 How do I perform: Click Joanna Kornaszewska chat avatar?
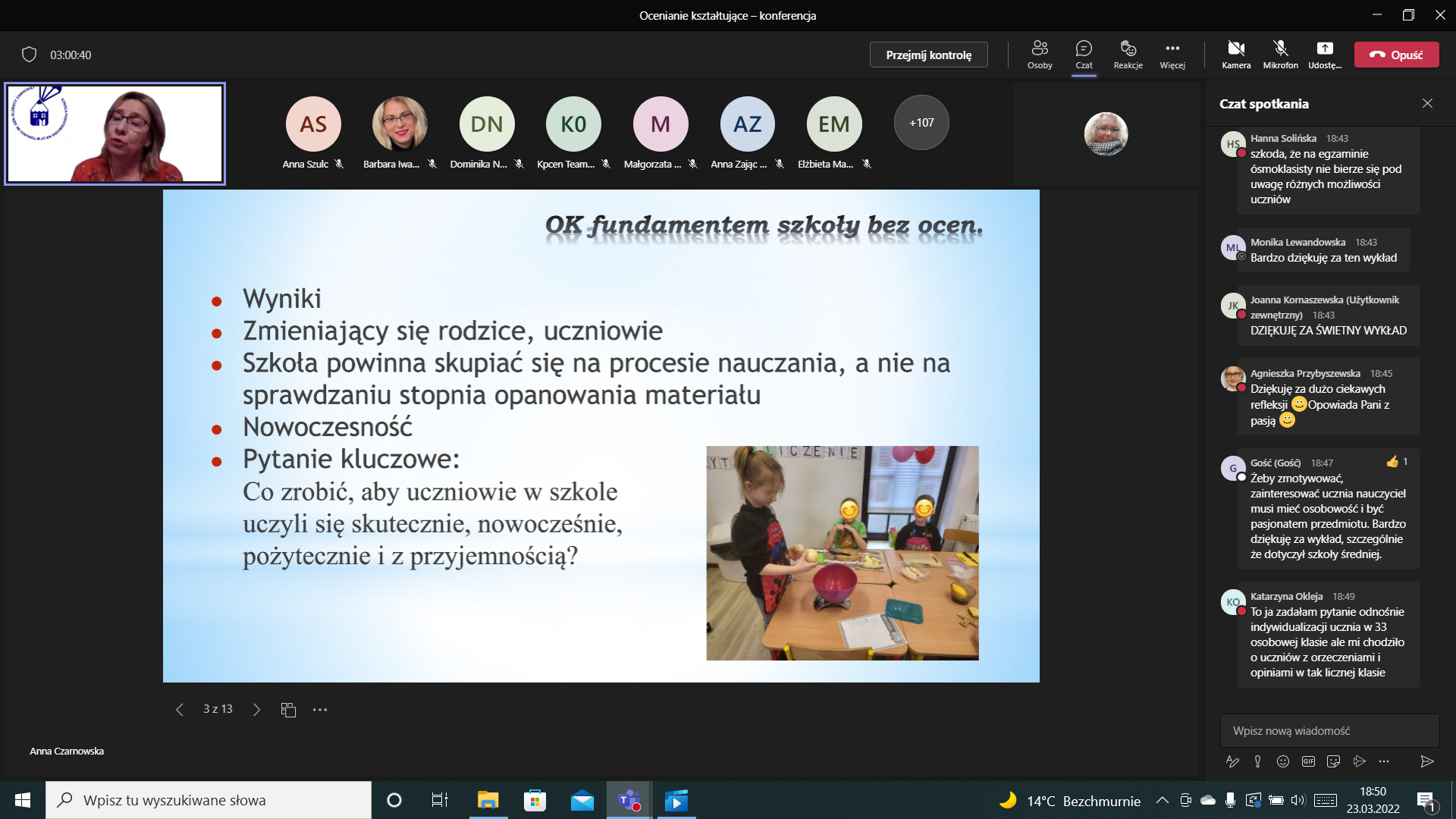pos(1233,306)
